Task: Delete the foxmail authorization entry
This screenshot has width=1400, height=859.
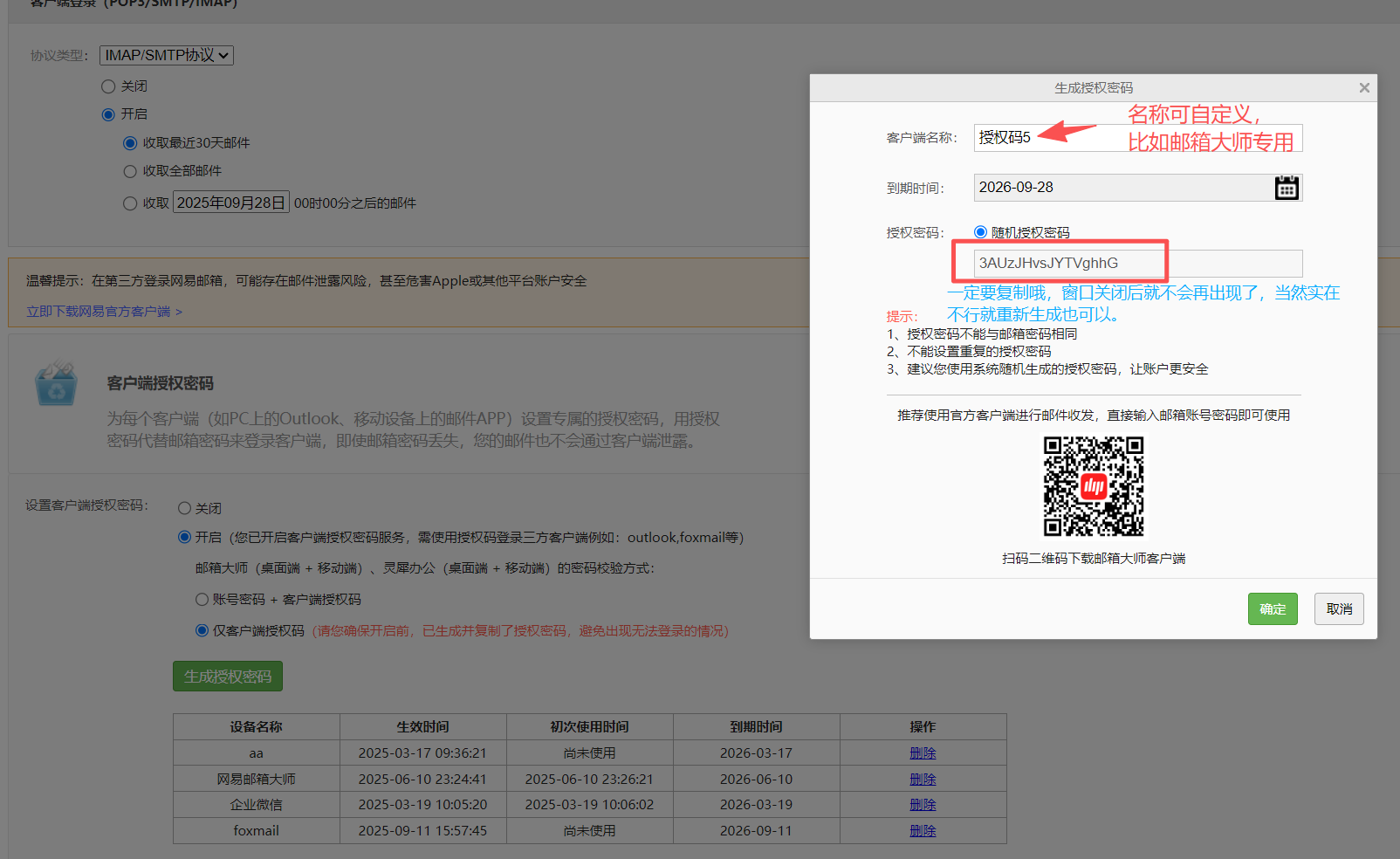Action: click(922, 831)
